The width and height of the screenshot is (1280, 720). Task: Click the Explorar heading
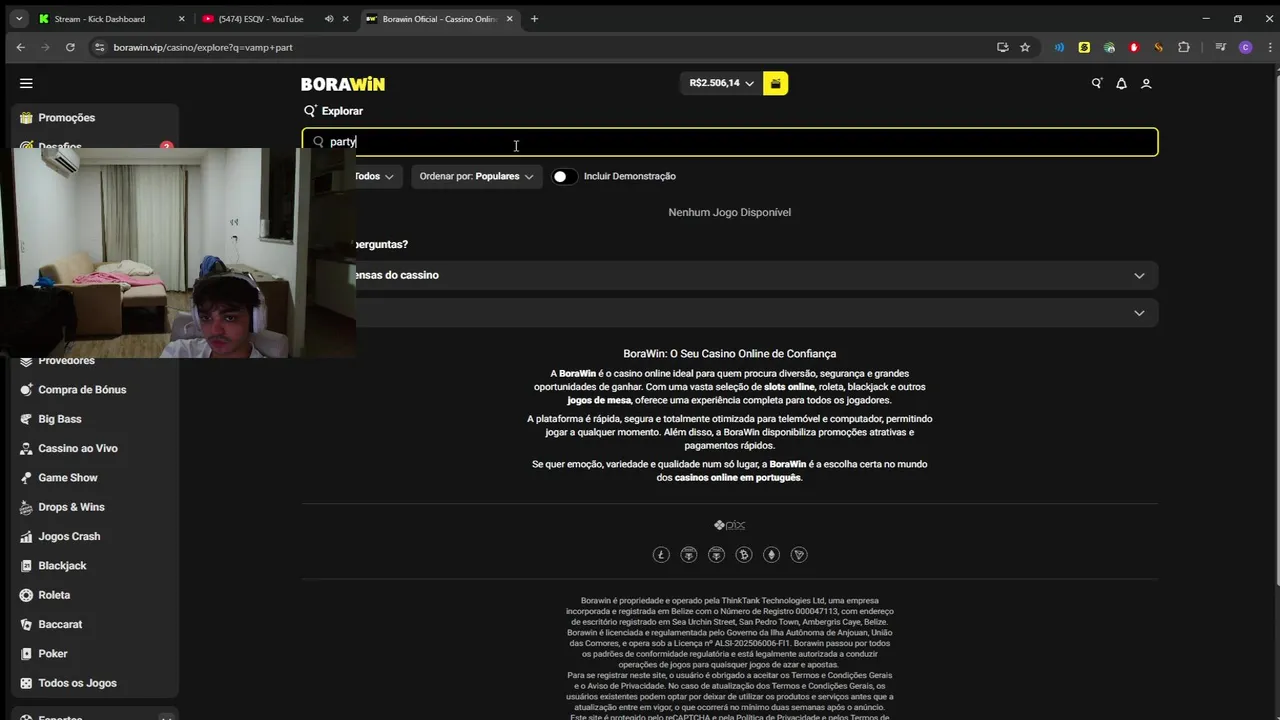(x=342, y=111)
